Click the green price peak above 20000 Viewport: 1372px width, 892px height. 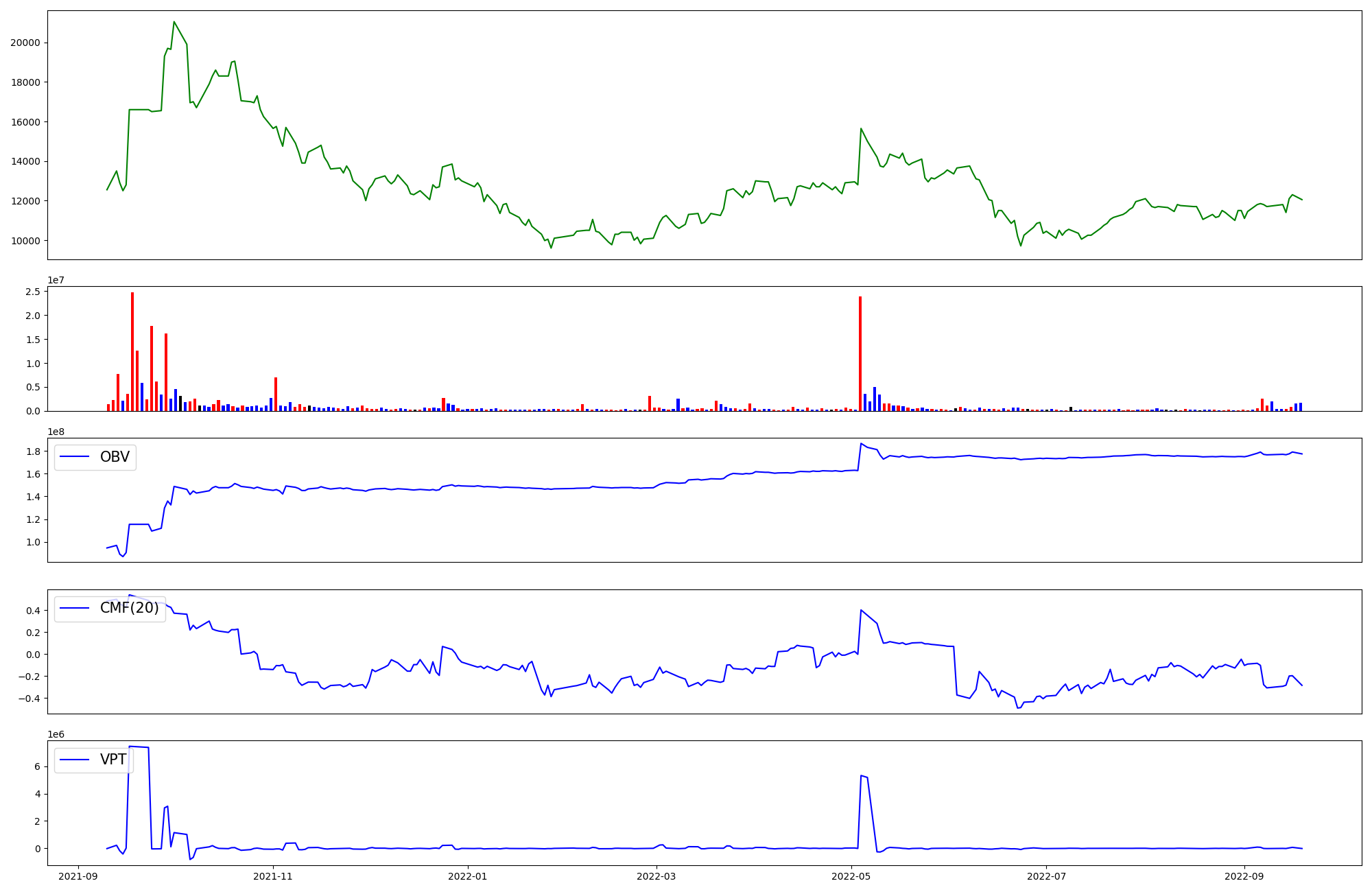coord(174,23)
